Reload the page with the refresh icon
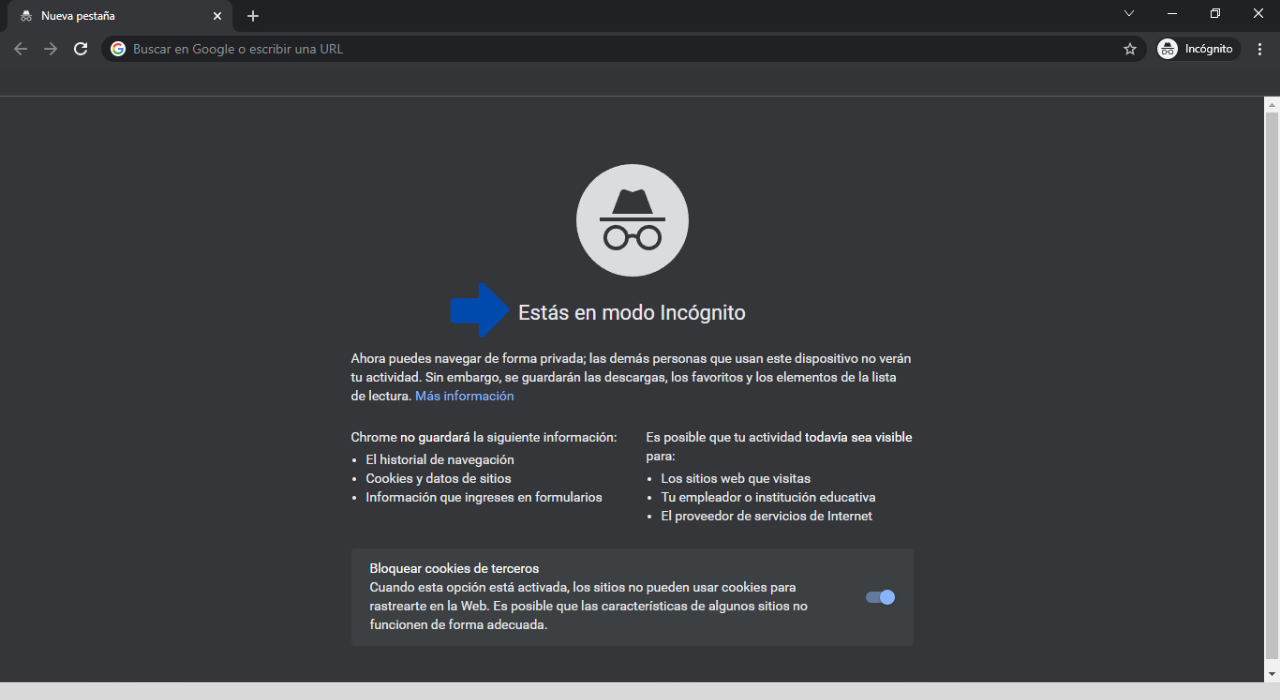The height and width of the screenshot is (700, 1280). tap(81, 49)
